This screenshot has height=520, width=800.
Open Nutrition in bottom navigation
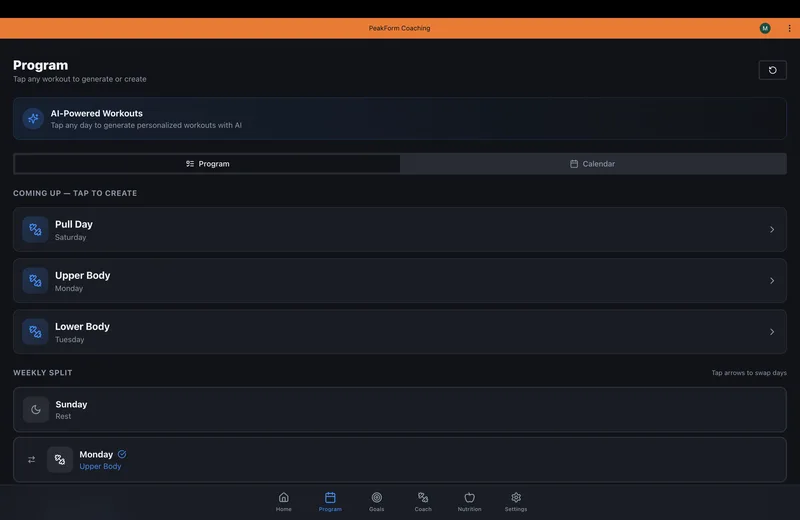pyautogui.click(x=469, y=502)
